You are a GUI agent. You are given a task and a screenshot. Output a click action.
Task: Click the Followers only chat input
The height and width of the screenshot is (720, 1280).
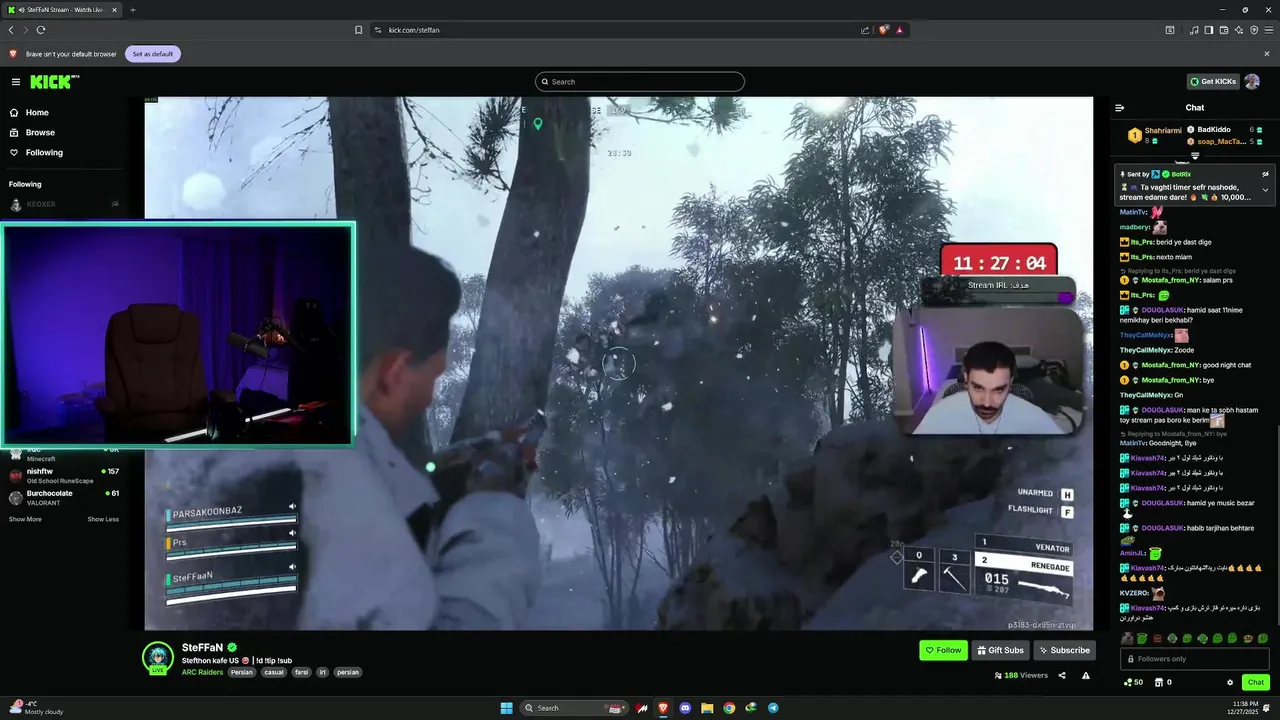(x=1195, y=659)
